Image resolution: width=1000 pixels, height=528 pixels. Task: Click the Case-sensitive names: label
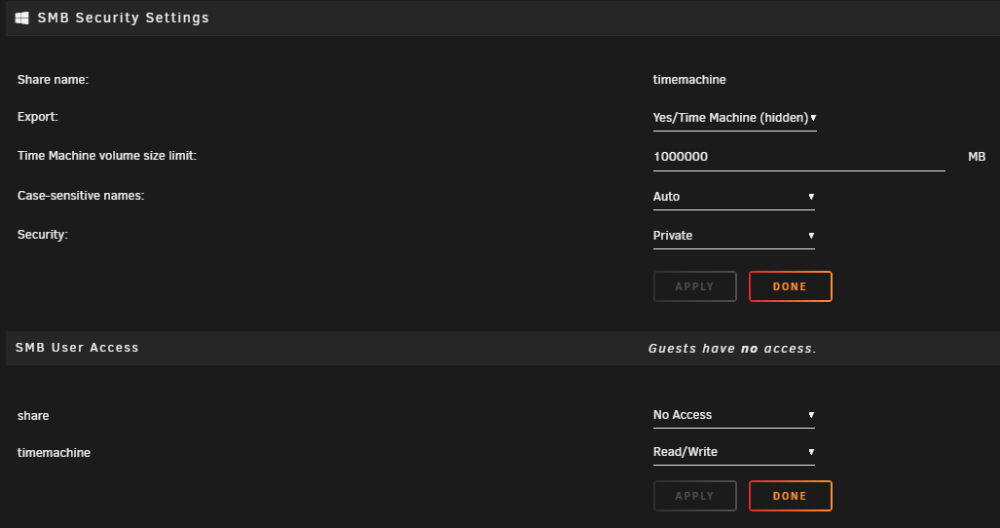pos(81,196)
